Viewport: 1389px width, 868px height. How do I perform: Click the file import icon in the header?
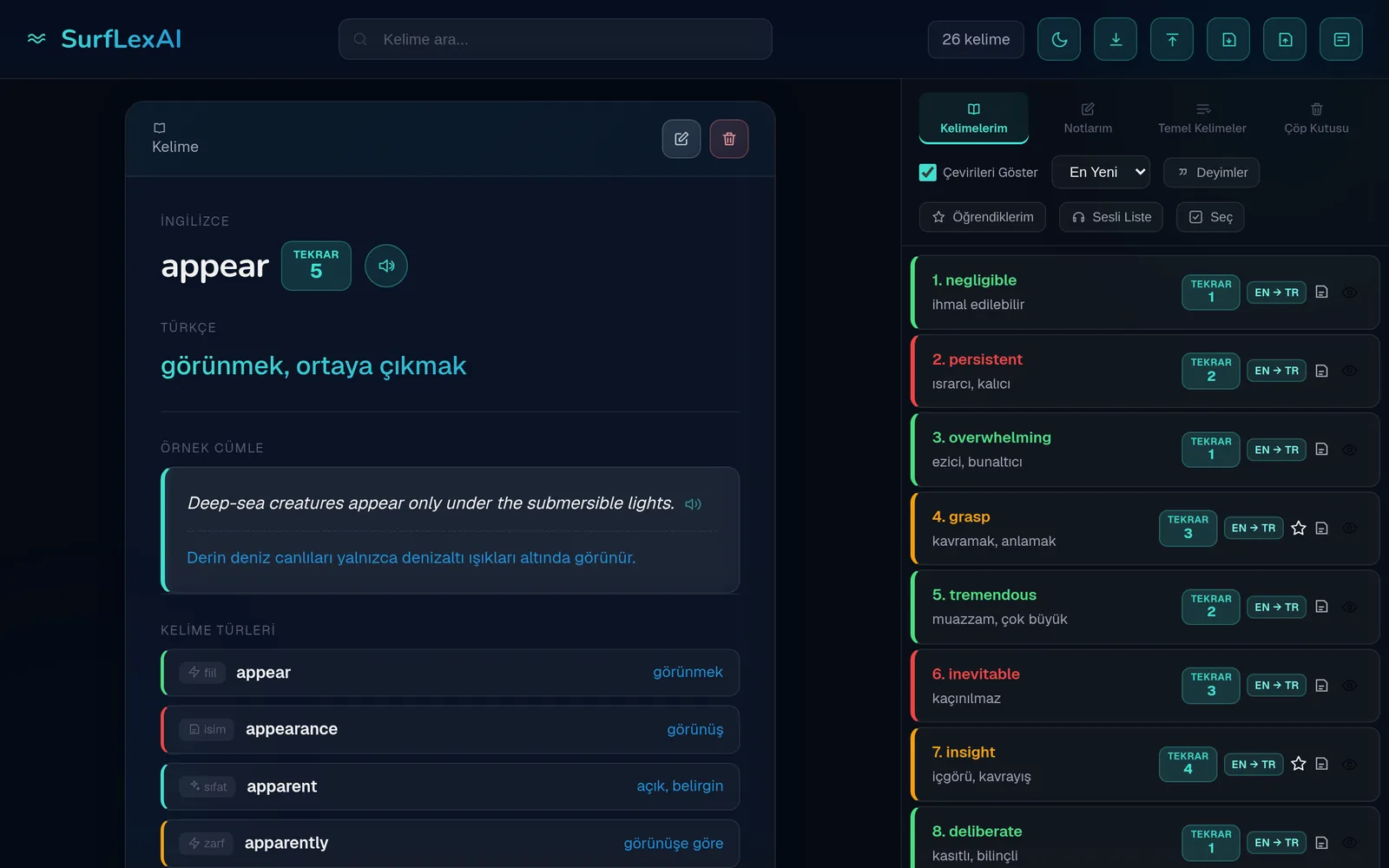click(1228, 39)
